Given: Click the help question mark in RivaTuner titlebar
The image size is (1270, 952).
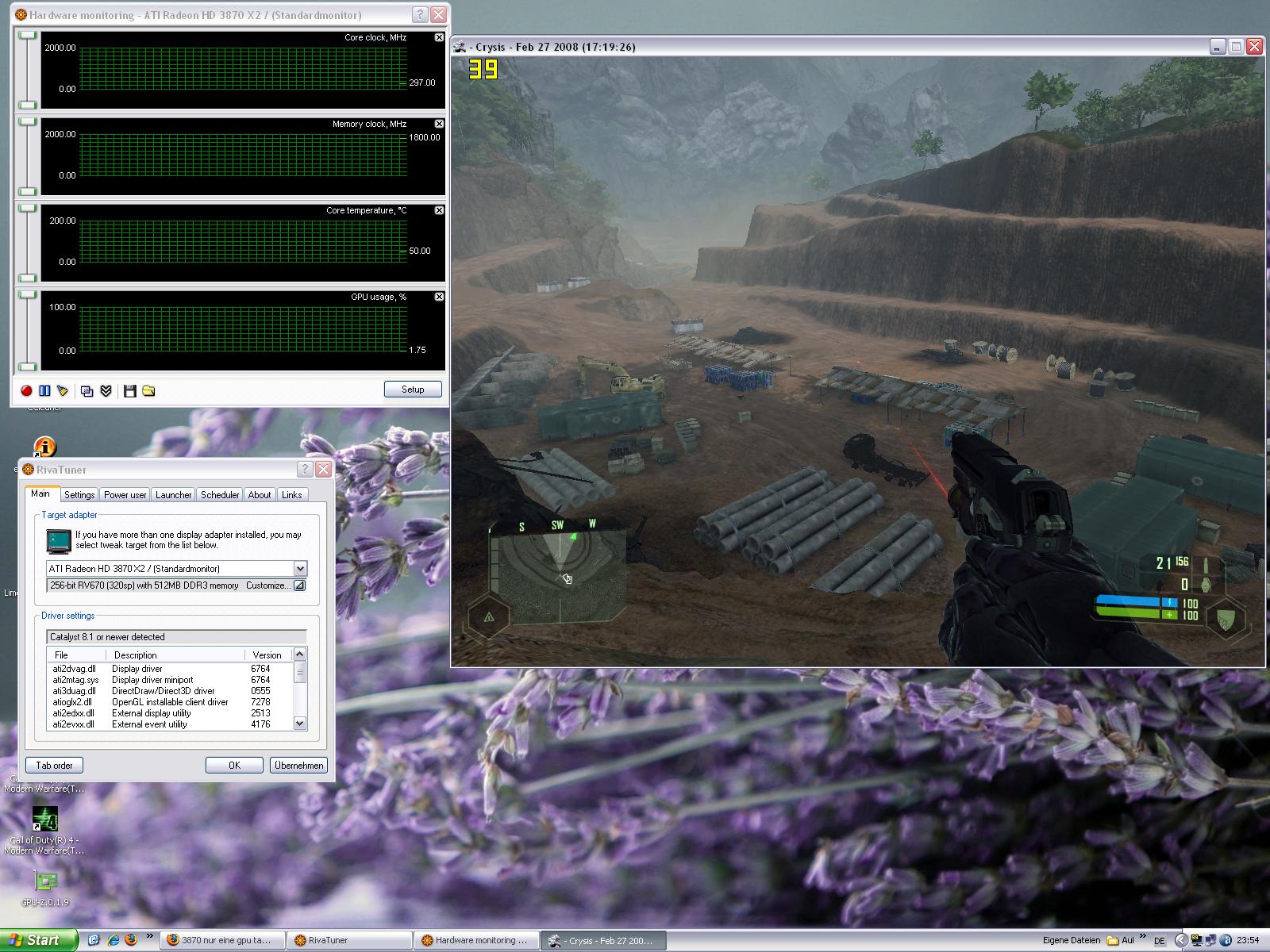Looking at the screenshot, I should pyautogui.click(x=305, y=470).
